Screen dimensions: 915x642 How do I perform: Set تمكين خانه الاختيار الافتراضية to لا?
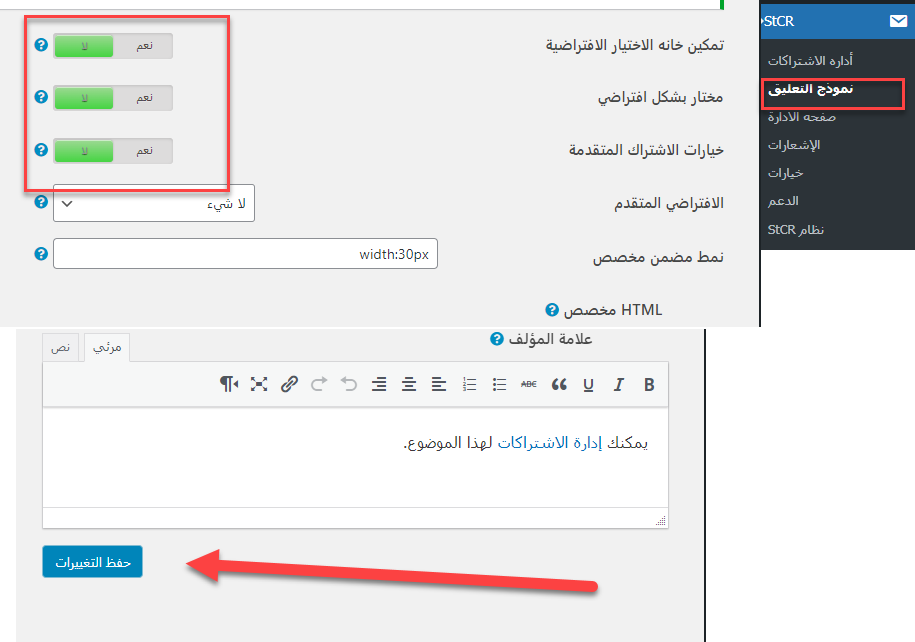pos(84,46)
